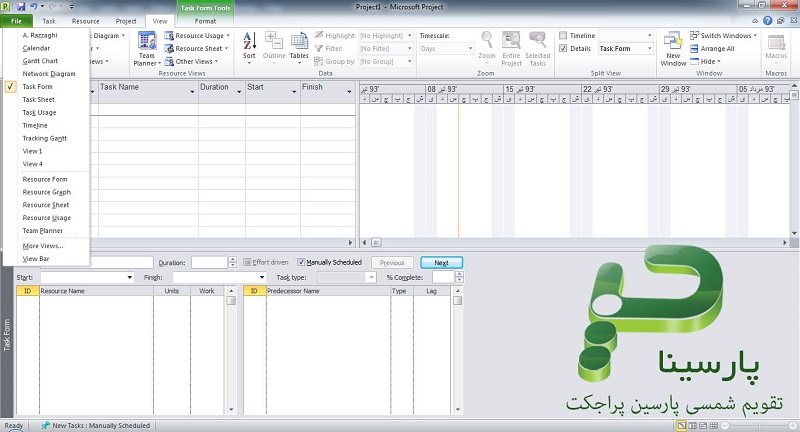The width and height of the screenshot is (800, 432).
Task: Click the Duration spinner arrows
Action: 233,262
